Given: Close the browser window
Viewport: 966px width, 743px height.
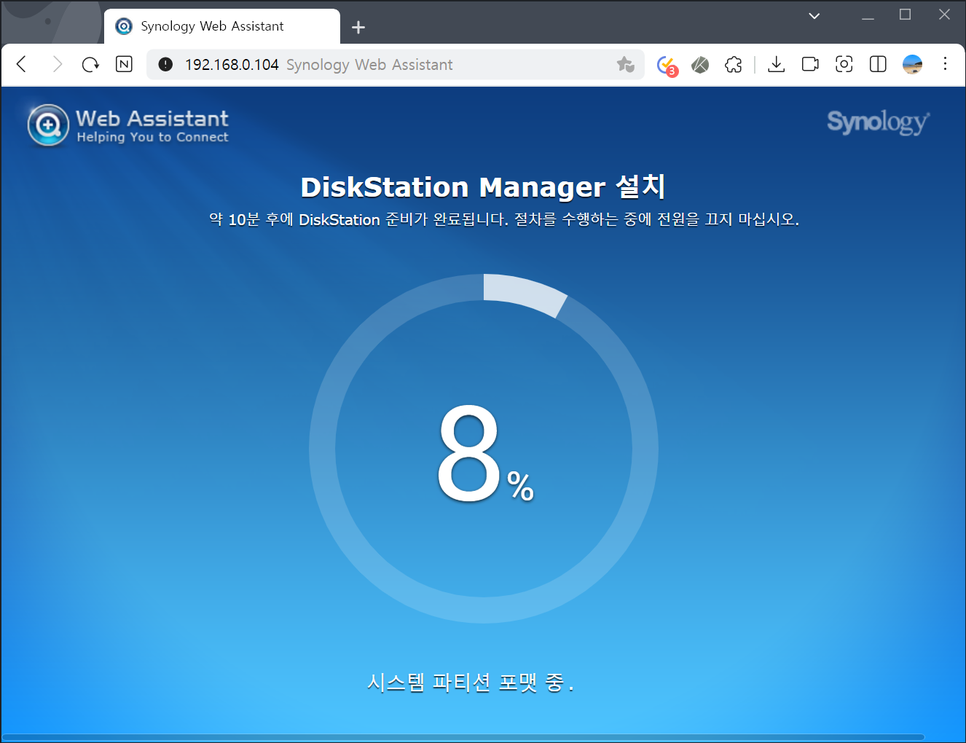Looking at the screenshot, I should coord(944,15).
